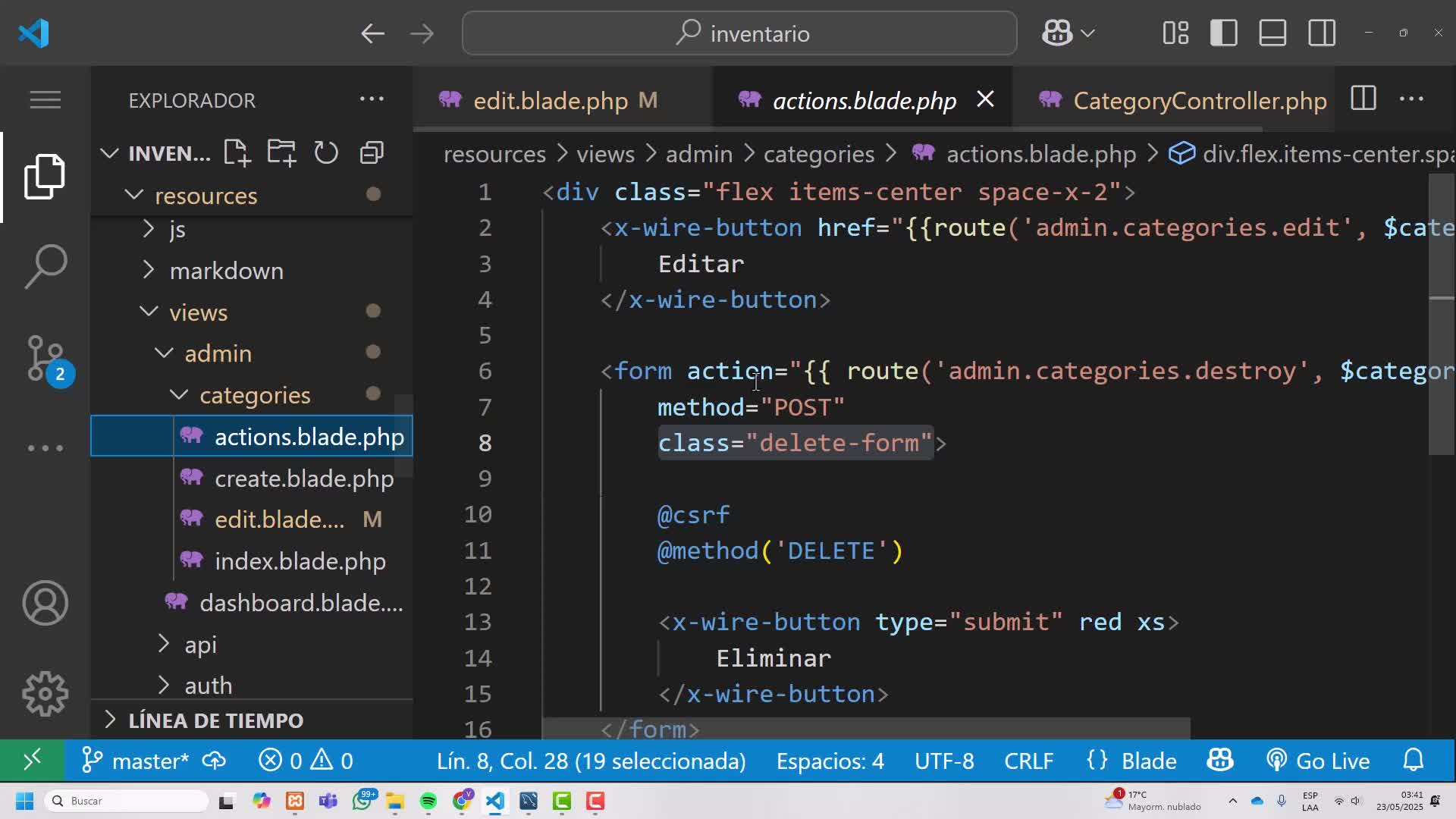Click the resources breadcrumb segment
The width and height of the screenshot is (1456, 819).
pos(494,154)
